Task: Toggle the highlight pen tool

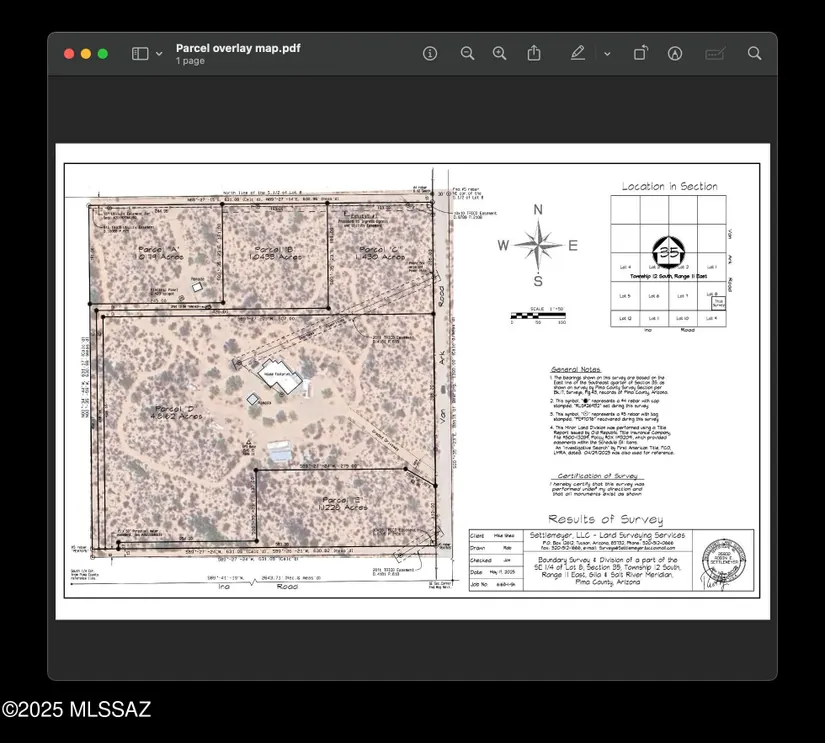Action: (x=578, y=54)
